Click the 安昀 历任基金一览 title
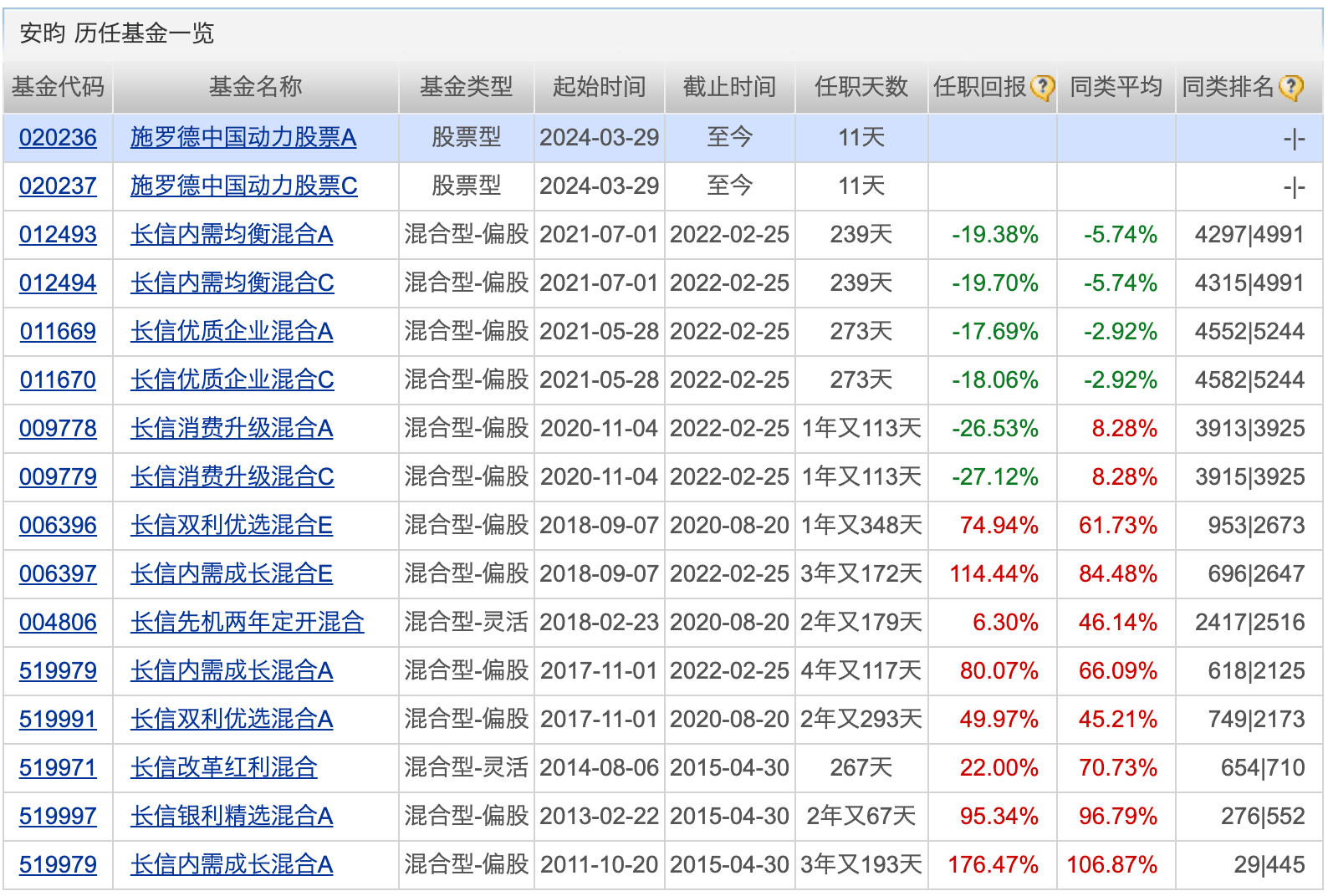Screen dimensions: 1328x896 click(117, 33)
